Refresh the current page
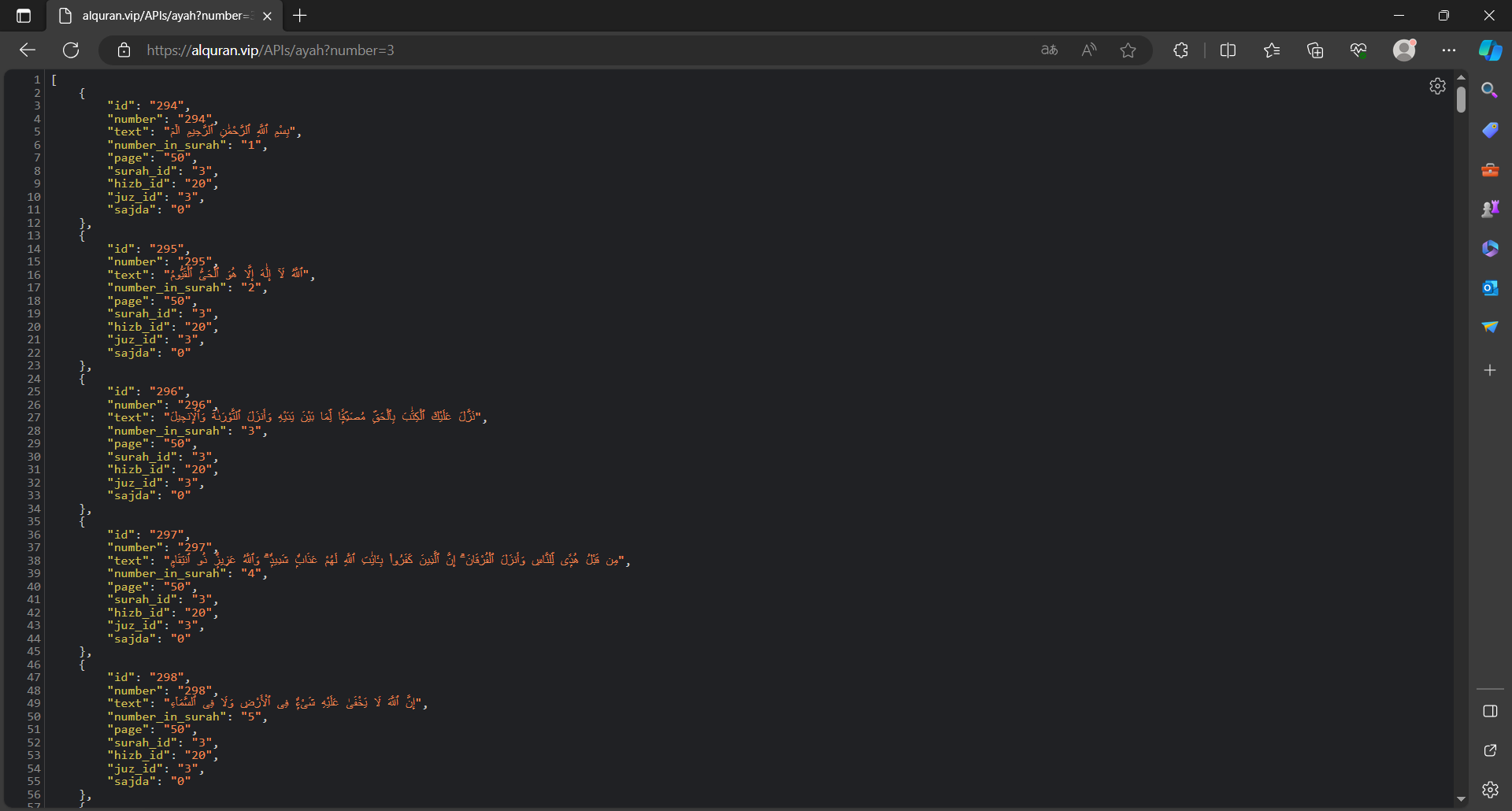 [x=71, y=50]
